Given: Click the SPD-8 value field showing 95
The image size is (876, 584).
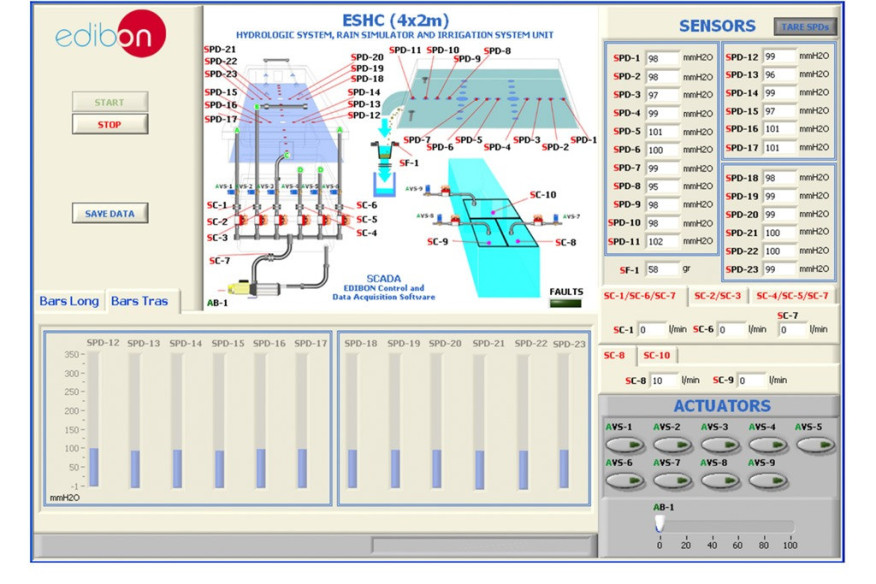Looking at the screenshot, I should coord(663,187).
